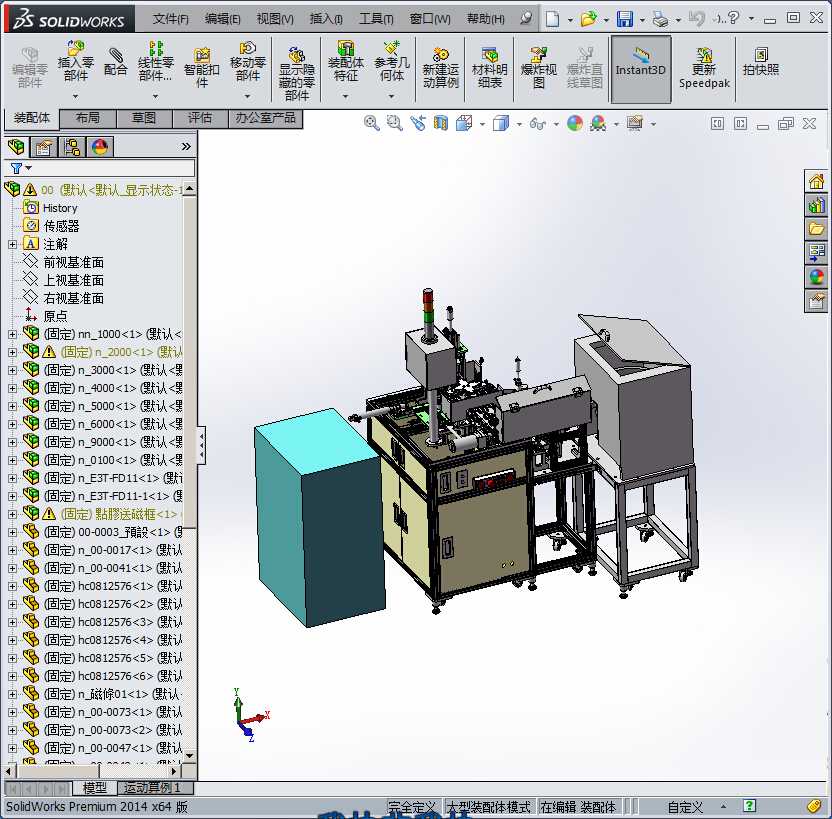Toggle Section View icon
Screen dimensions: 832x819
[440, 124]
